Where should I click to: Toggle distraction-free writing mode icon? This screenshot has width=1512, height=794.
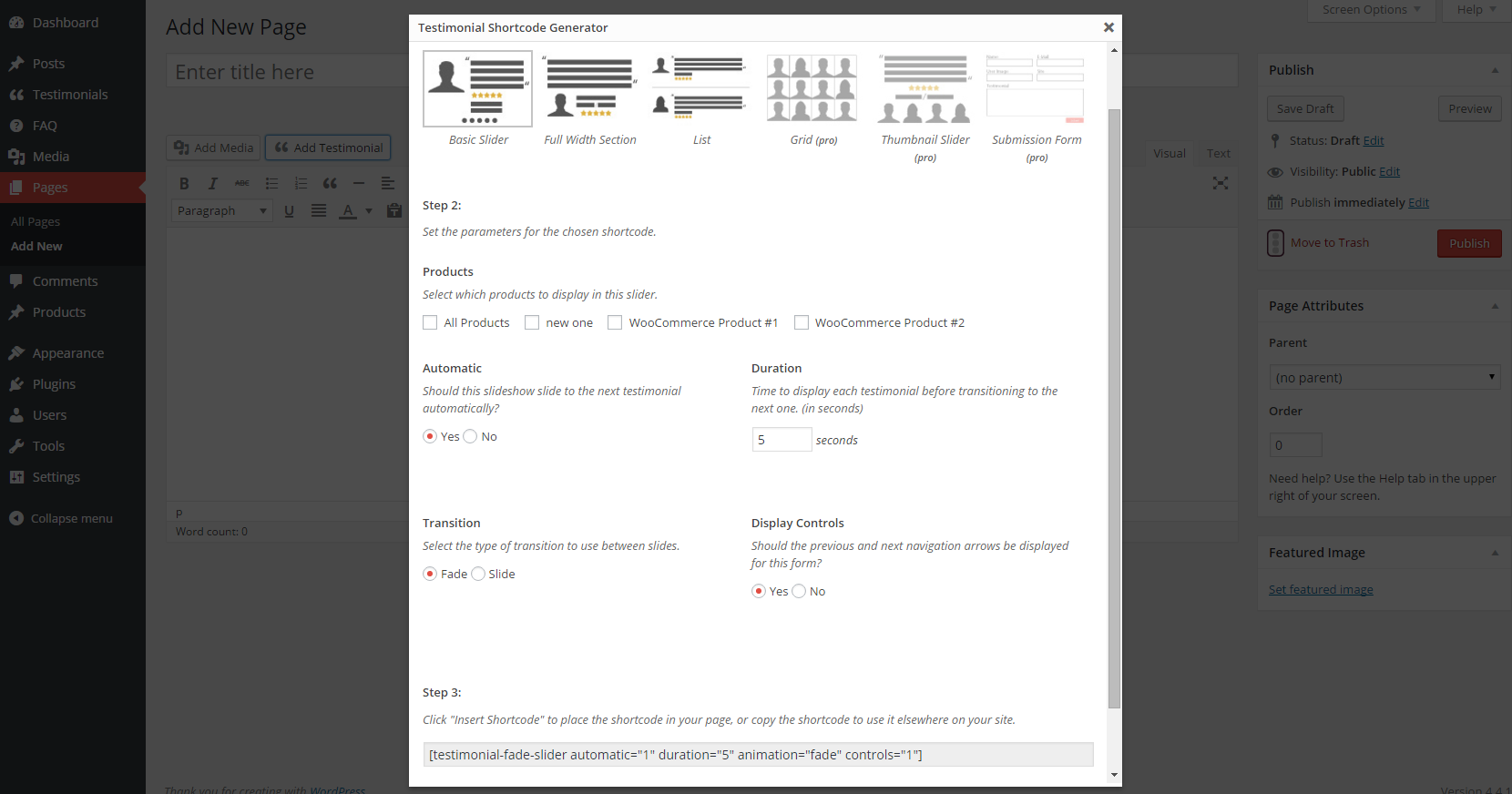pyautogui.click(x=1221, y=183)
